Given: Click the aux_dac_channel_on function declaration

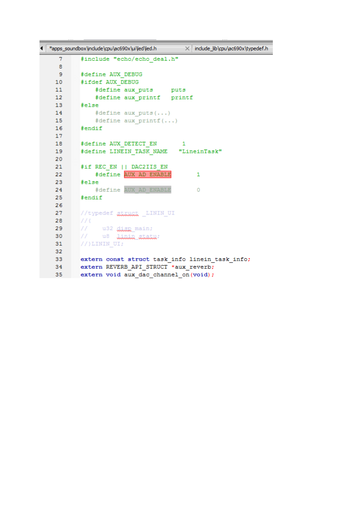Looking at the screenshot, I should pos(147,275).
